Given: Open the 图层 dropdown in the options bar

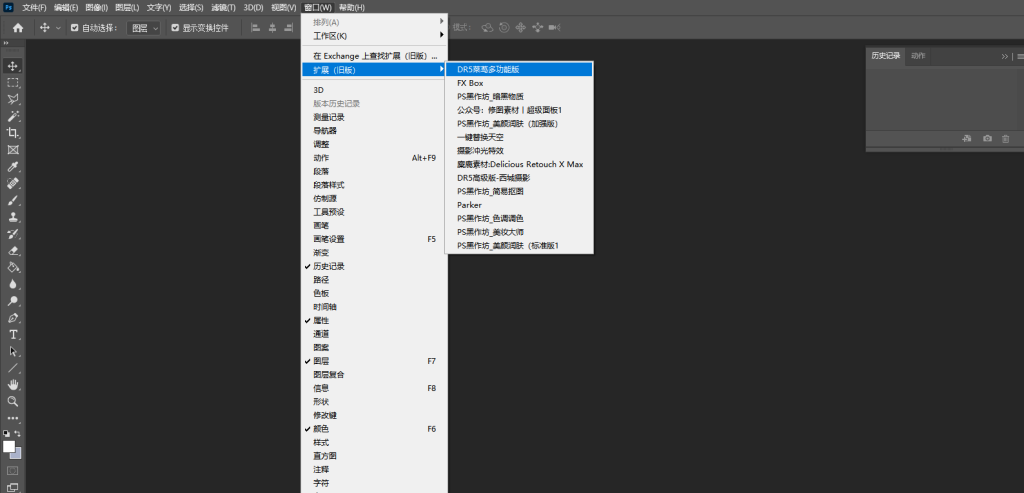Looking at the screenshot, I should pyautogui.click(x=145, y=28).
